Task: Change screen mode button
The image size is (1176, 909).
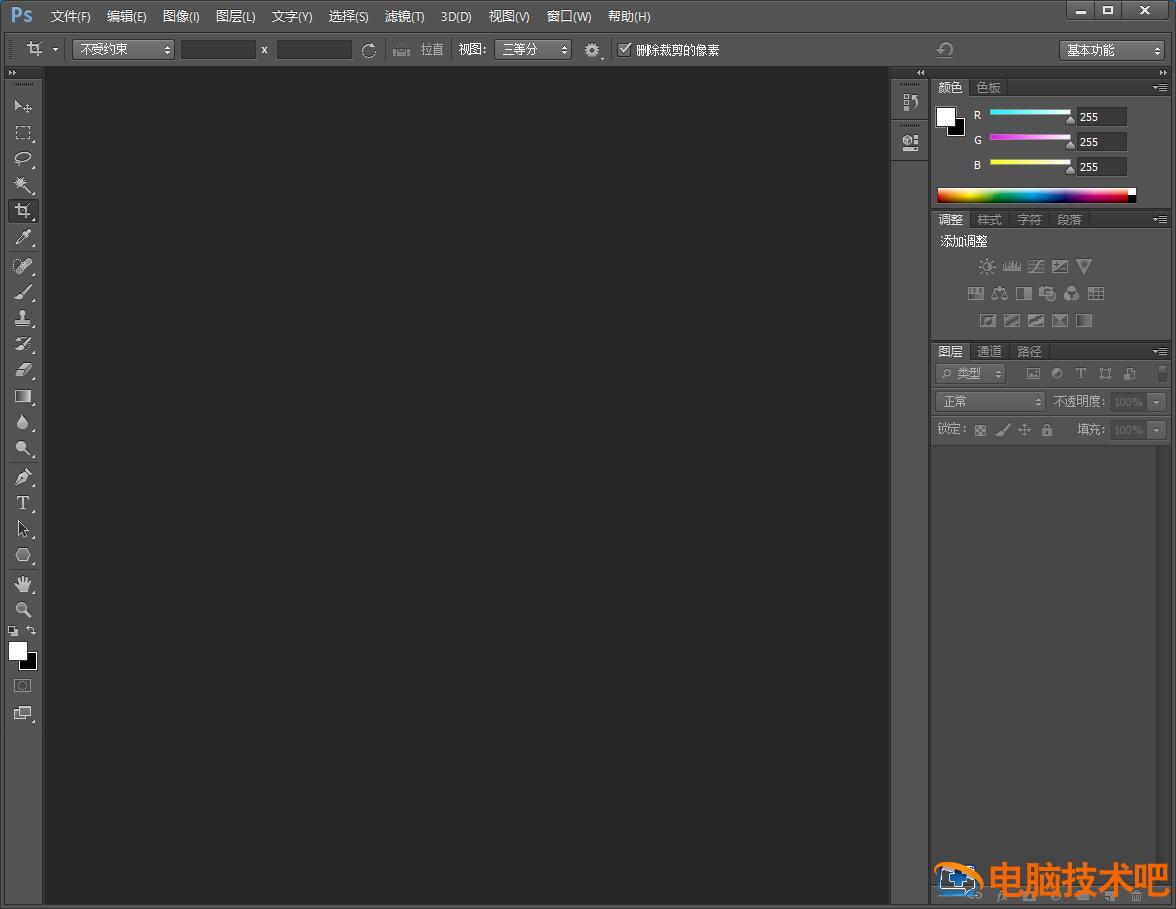Action: pos(22,712)
